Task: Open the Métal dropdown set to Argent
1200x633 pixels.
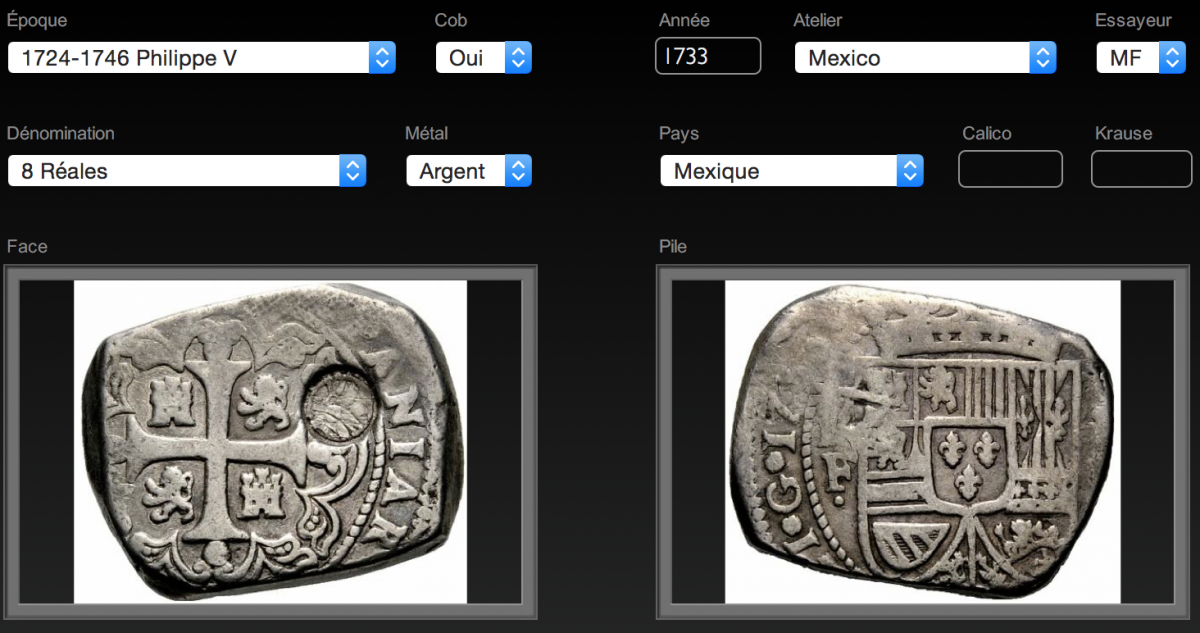Action: pos(469,171)
